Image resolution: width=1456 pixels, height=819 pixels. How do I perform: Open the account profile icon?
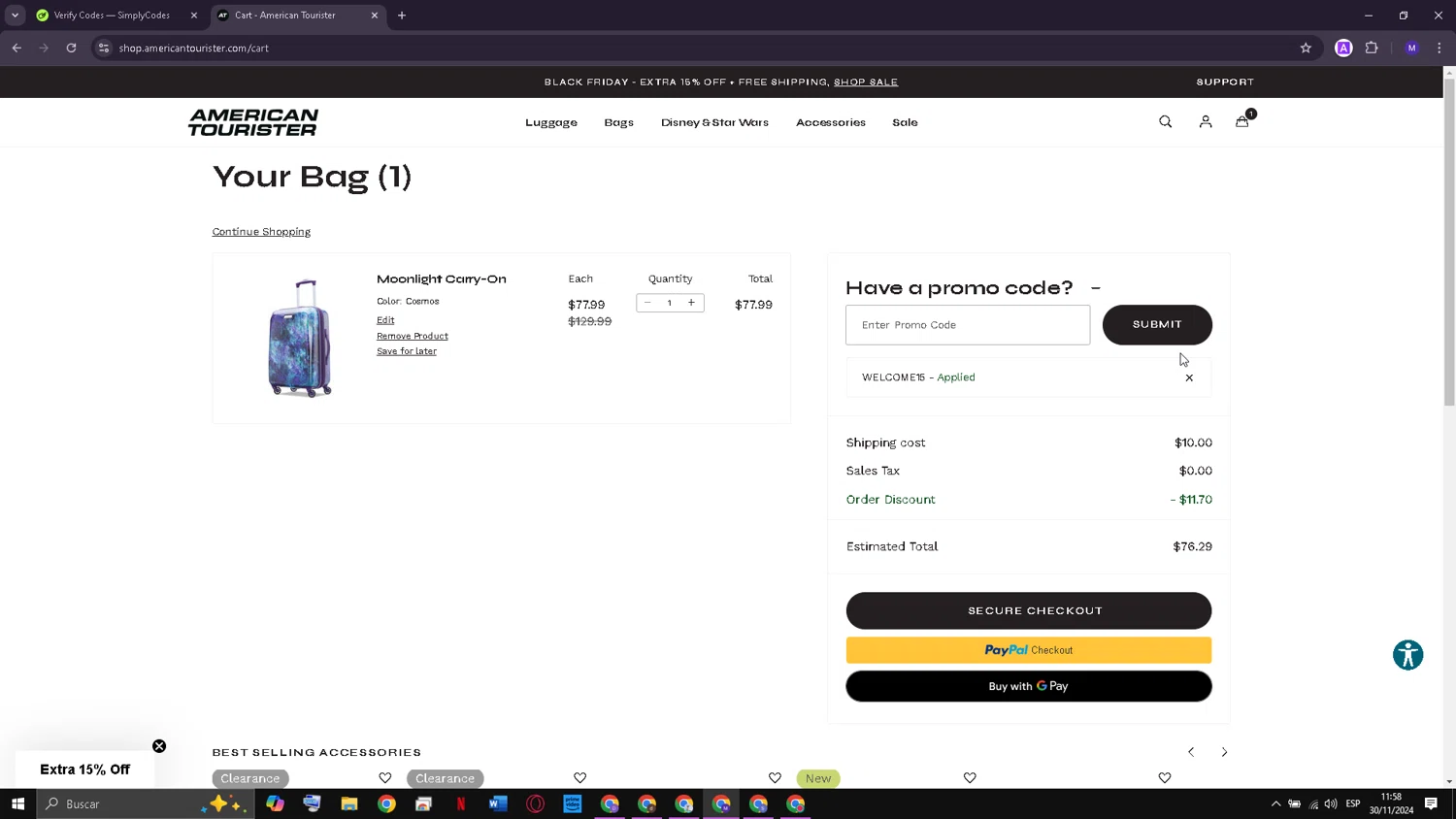tap(1205, 122)
